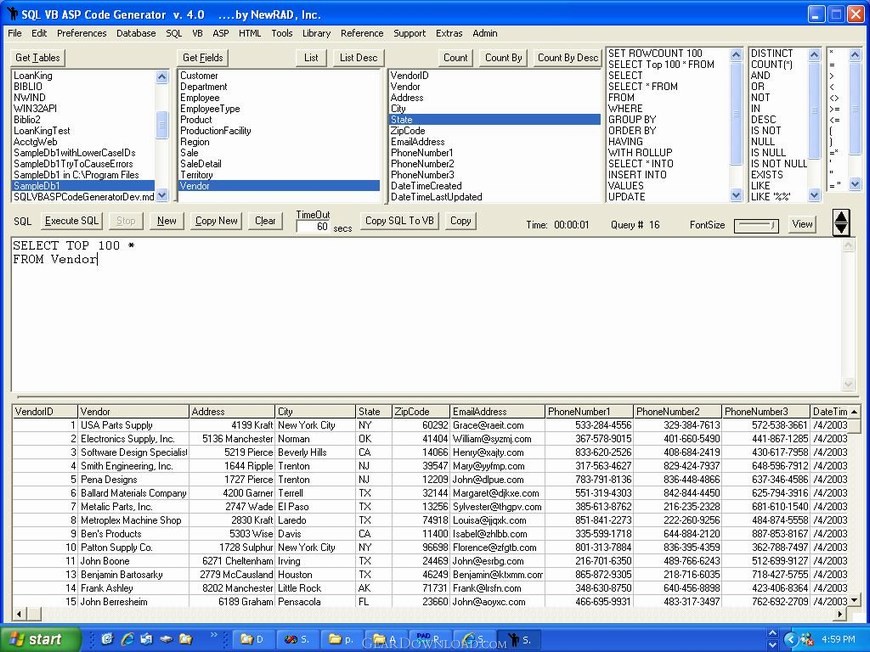The width and height of the screenshot is (870, 652).
Task: Expand the quick launch overflow chevron
Action: [x=214, y=635]
